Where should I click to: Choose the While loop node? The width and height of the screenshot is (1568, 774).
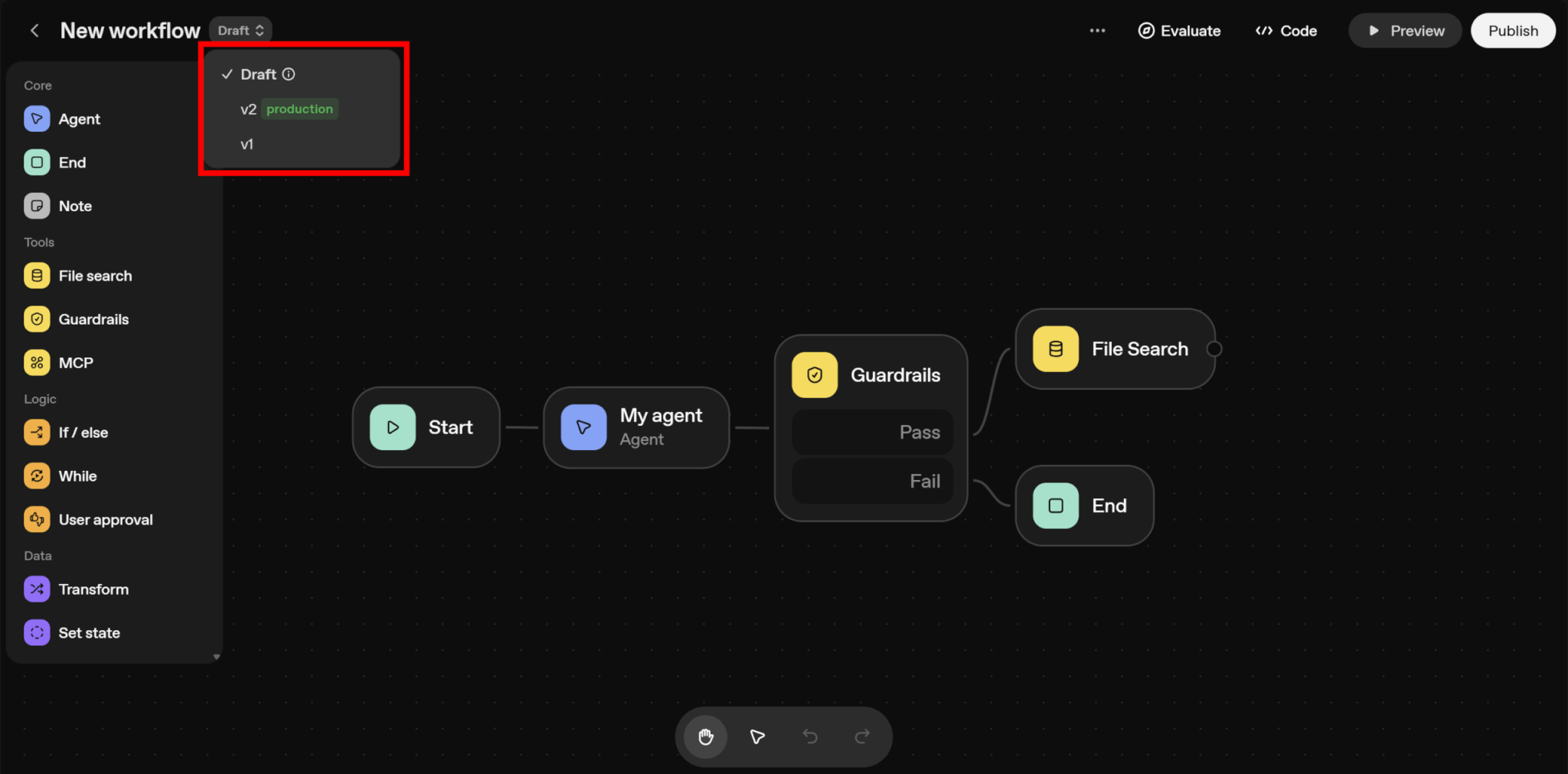(x=77, y=476)
